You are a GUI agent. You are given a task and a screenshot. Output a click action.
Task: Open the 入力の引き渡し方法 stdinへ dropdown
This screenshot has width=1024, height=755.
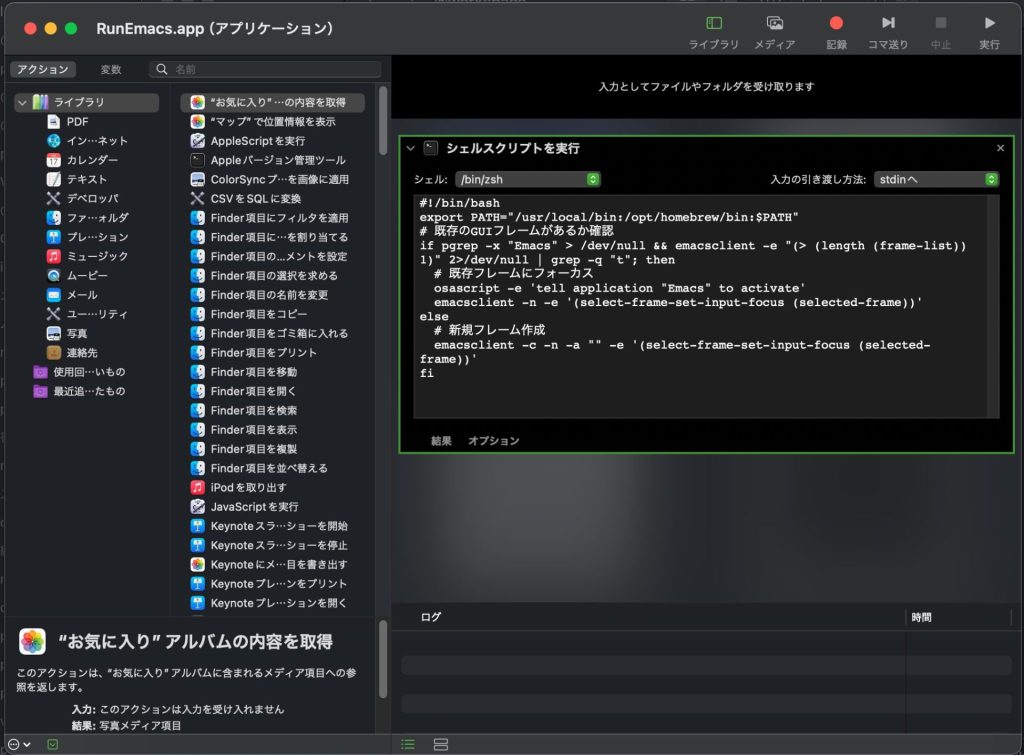click(936, 179)
